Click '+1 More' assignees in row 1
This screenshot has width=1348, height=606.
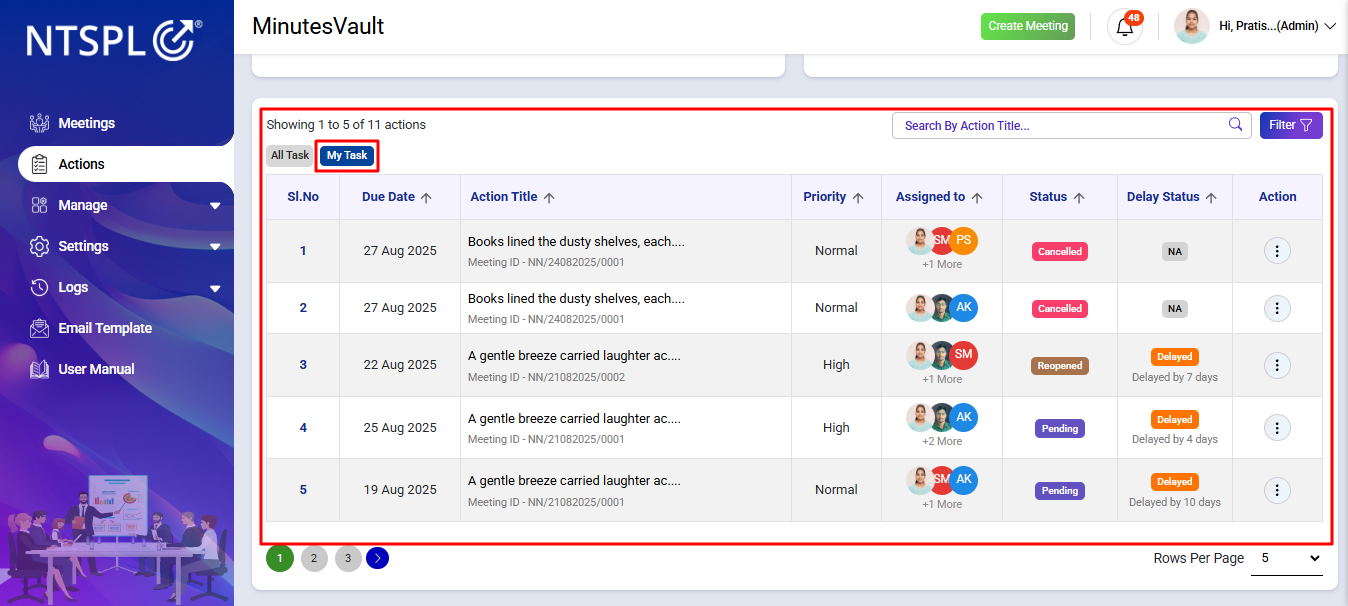pyautogui.click(x=942, y=265)
